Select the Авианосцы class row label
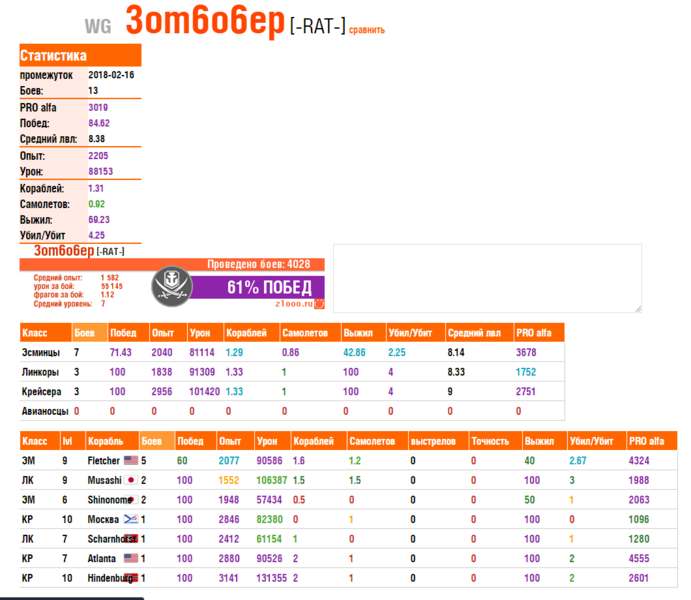This screenshot has height=600, width=691. (x=45, y=411)
